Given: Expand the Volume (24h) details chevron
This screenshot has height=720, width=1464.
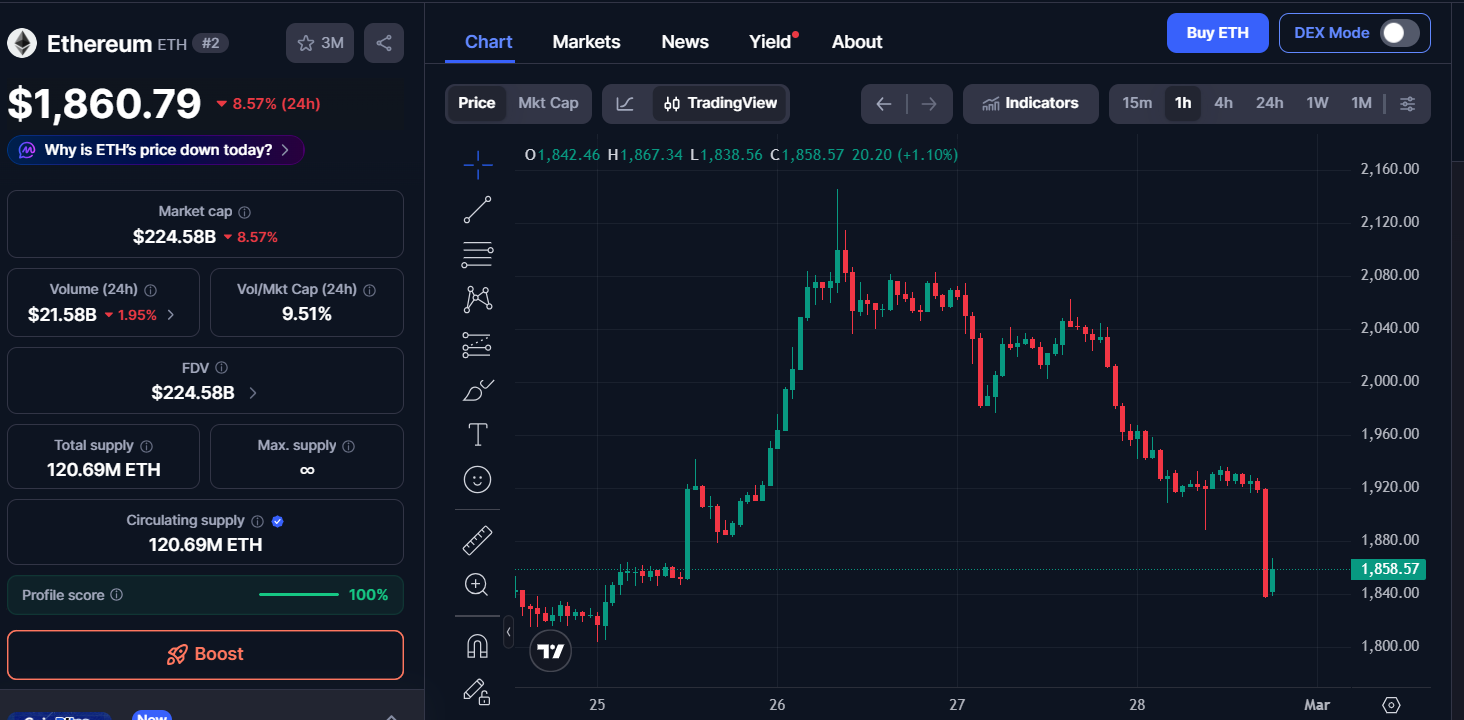Looking at the screenshot, I should [x=170, y=314].
